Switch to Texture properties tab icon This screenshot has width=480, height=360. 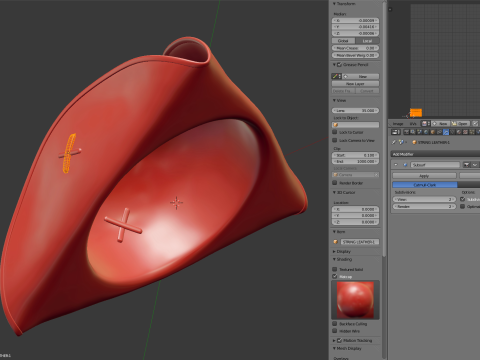(x=465, y=132)
